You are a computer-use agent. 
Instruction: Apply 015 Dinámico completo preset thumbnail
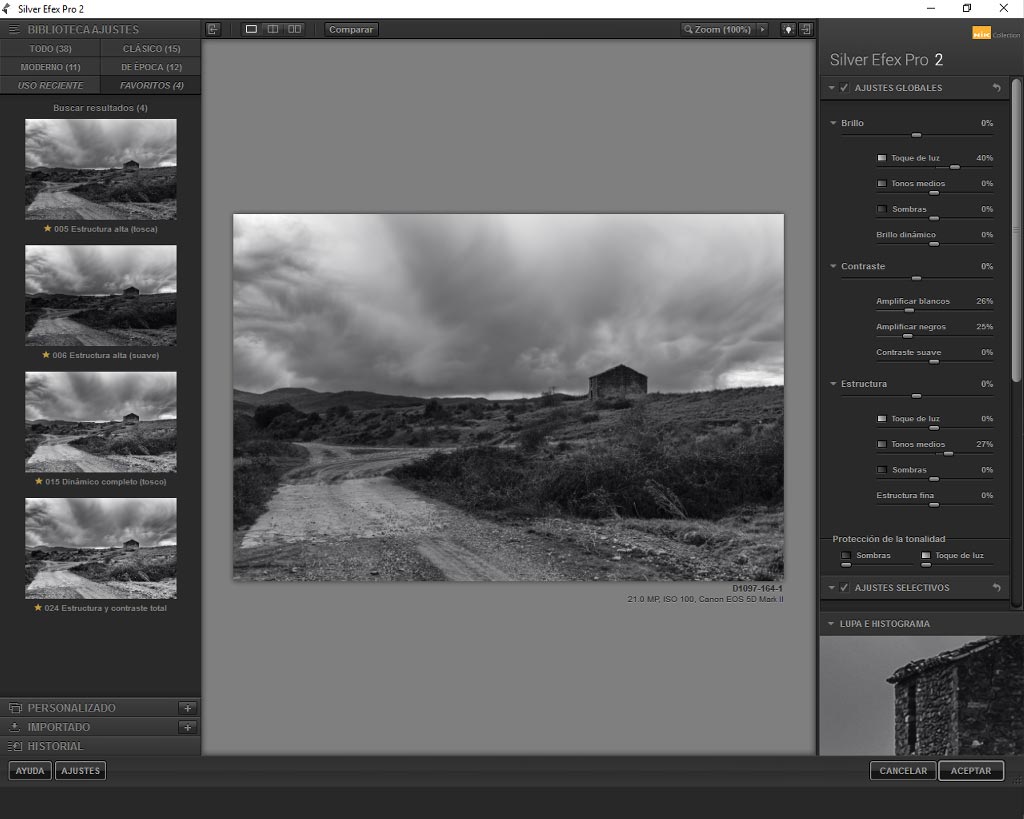click(101, 422)
